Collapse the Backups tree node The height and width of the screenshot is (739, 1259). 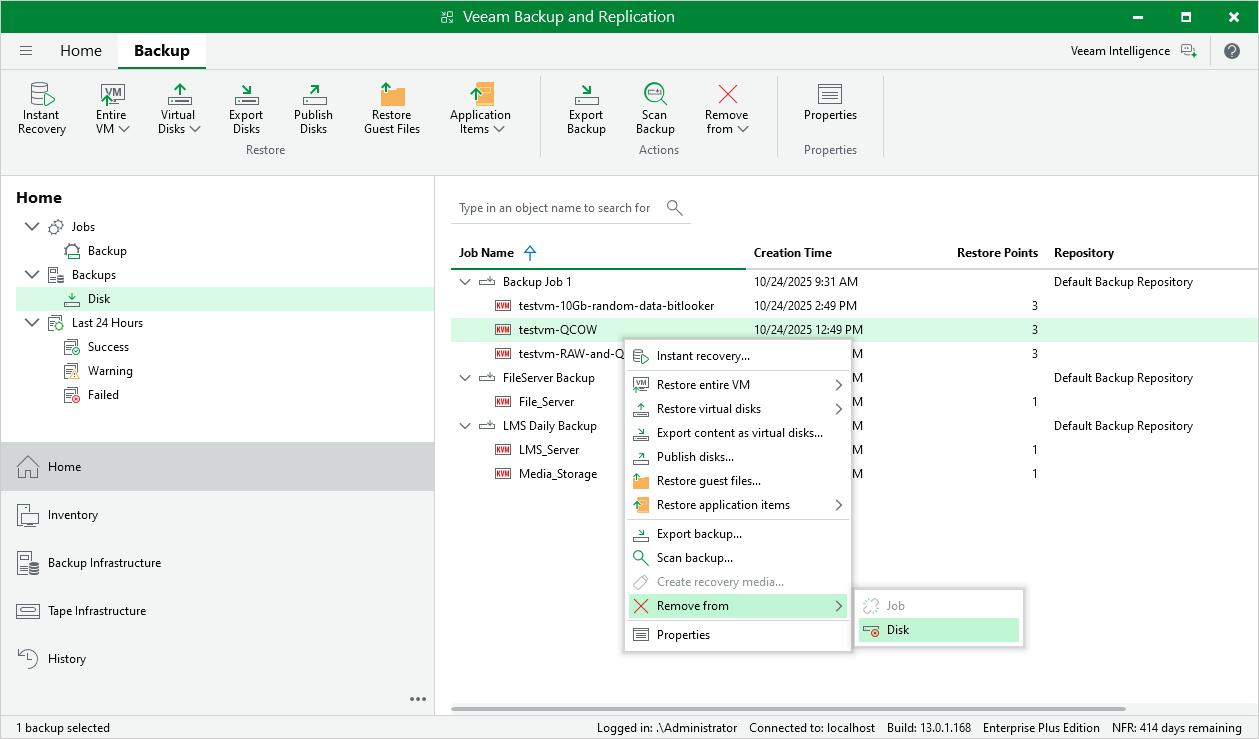[x=31, y=275]
